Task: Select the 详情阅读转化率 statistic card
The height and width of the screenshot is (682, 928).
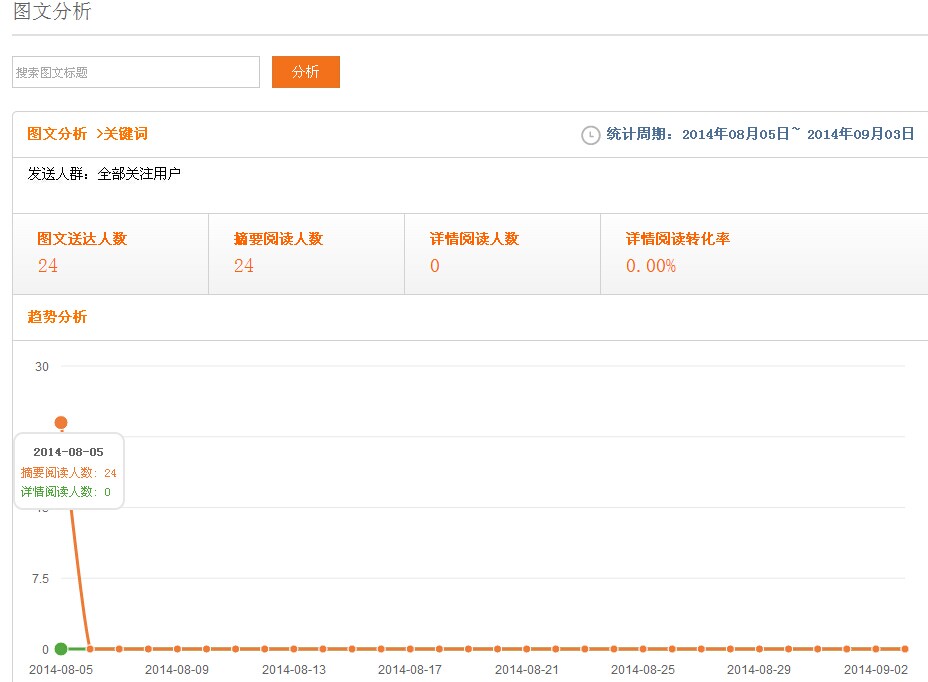Action: (764, 253)
